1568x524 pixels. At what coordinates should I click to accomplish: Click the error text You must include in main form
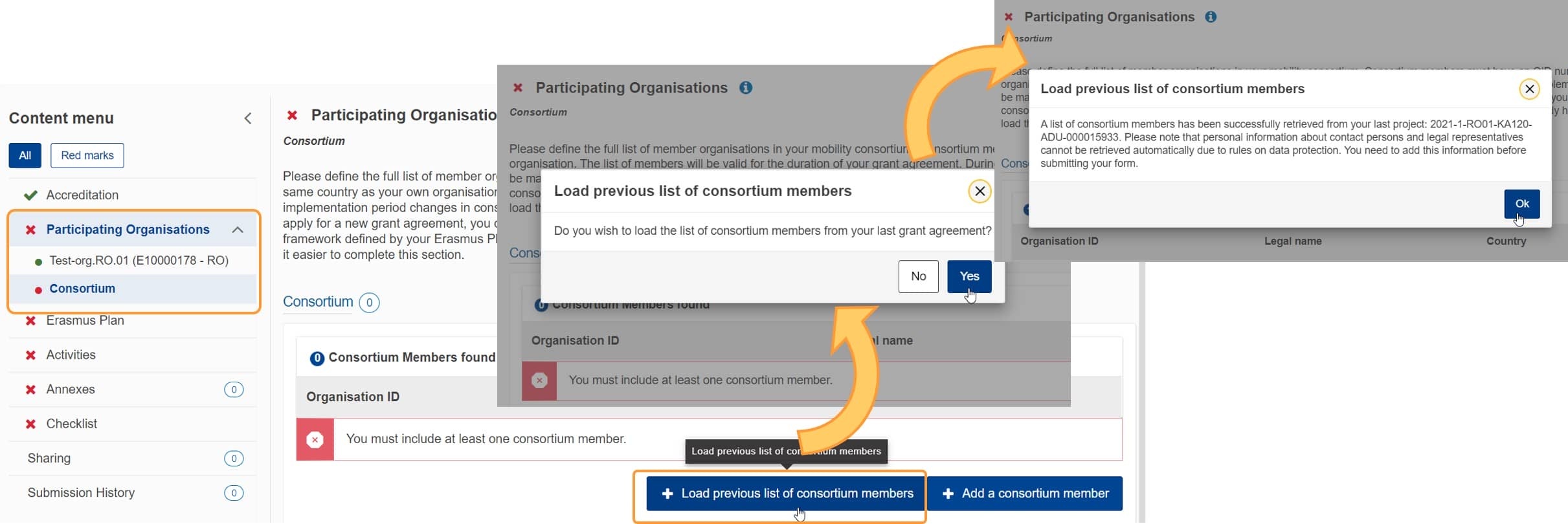point(486,439)
